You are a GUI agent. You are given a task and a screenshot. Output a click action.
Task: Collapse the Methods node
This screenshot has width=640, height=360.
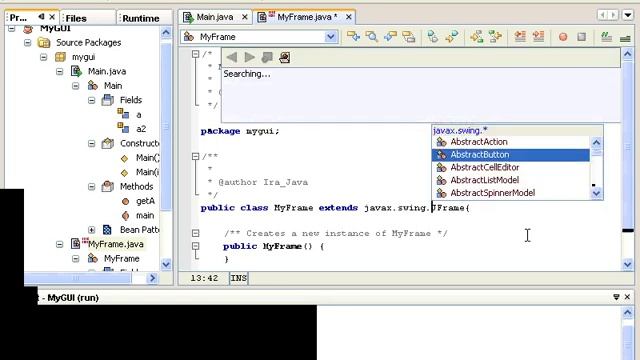point(91,187)
